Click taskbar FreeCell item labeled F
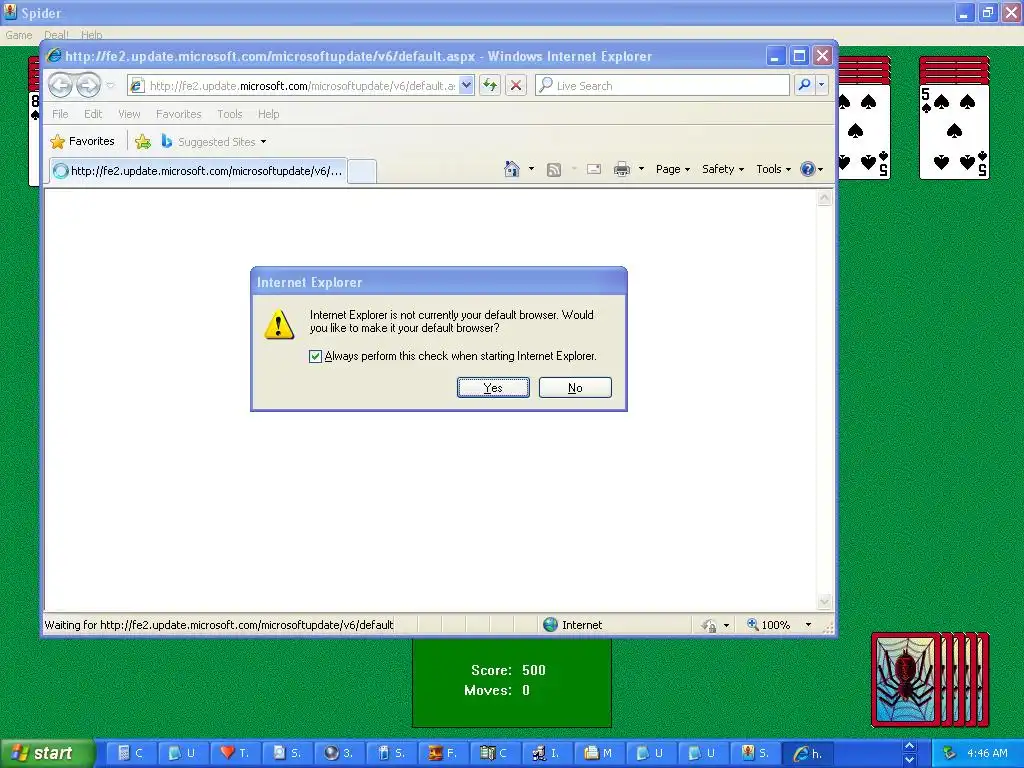The width and height of the screenshot is (1024, 768). (x=443, y=753)
